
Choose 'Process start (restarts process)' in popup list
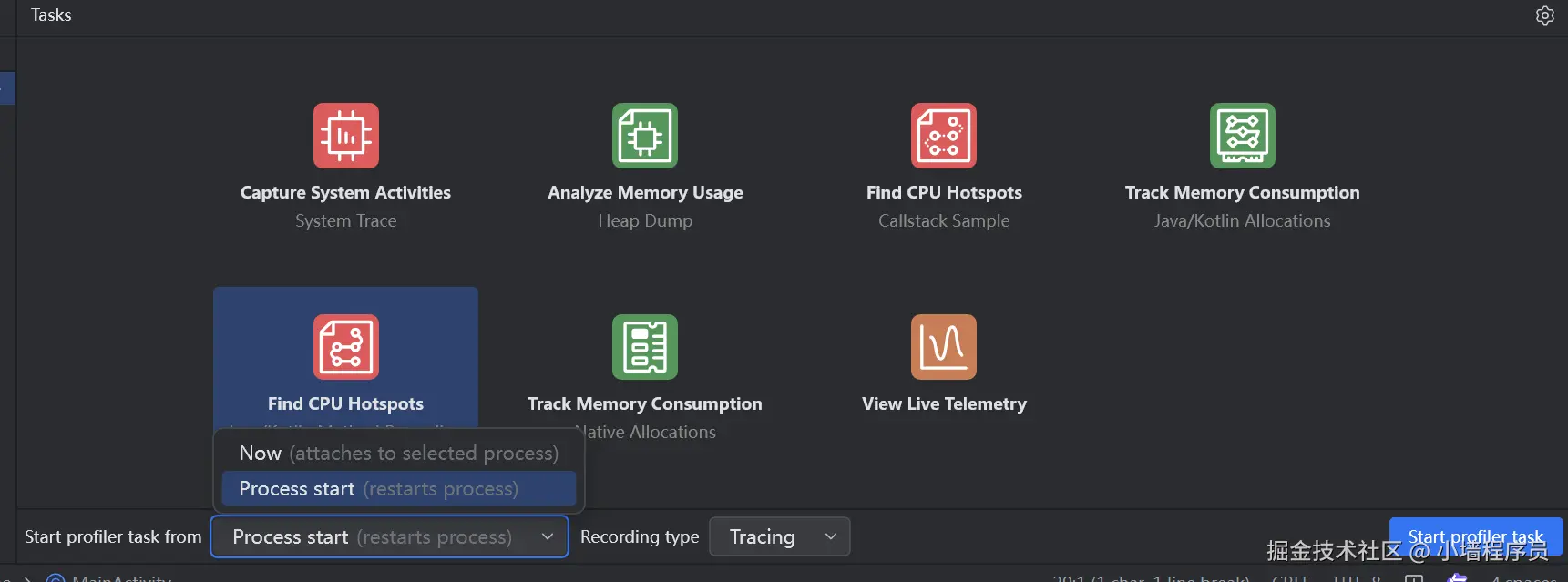pos(398,489)
